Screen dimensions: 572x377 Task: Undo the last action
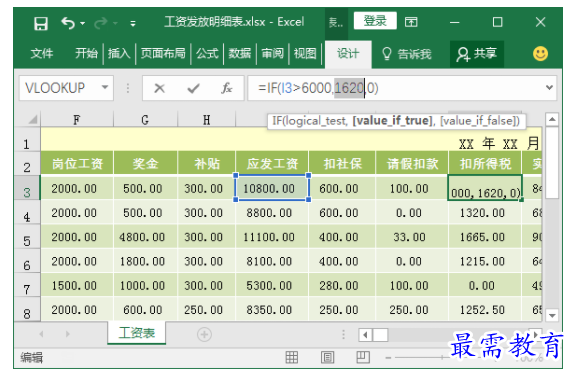pyautogui.click(x=68, y=23)
